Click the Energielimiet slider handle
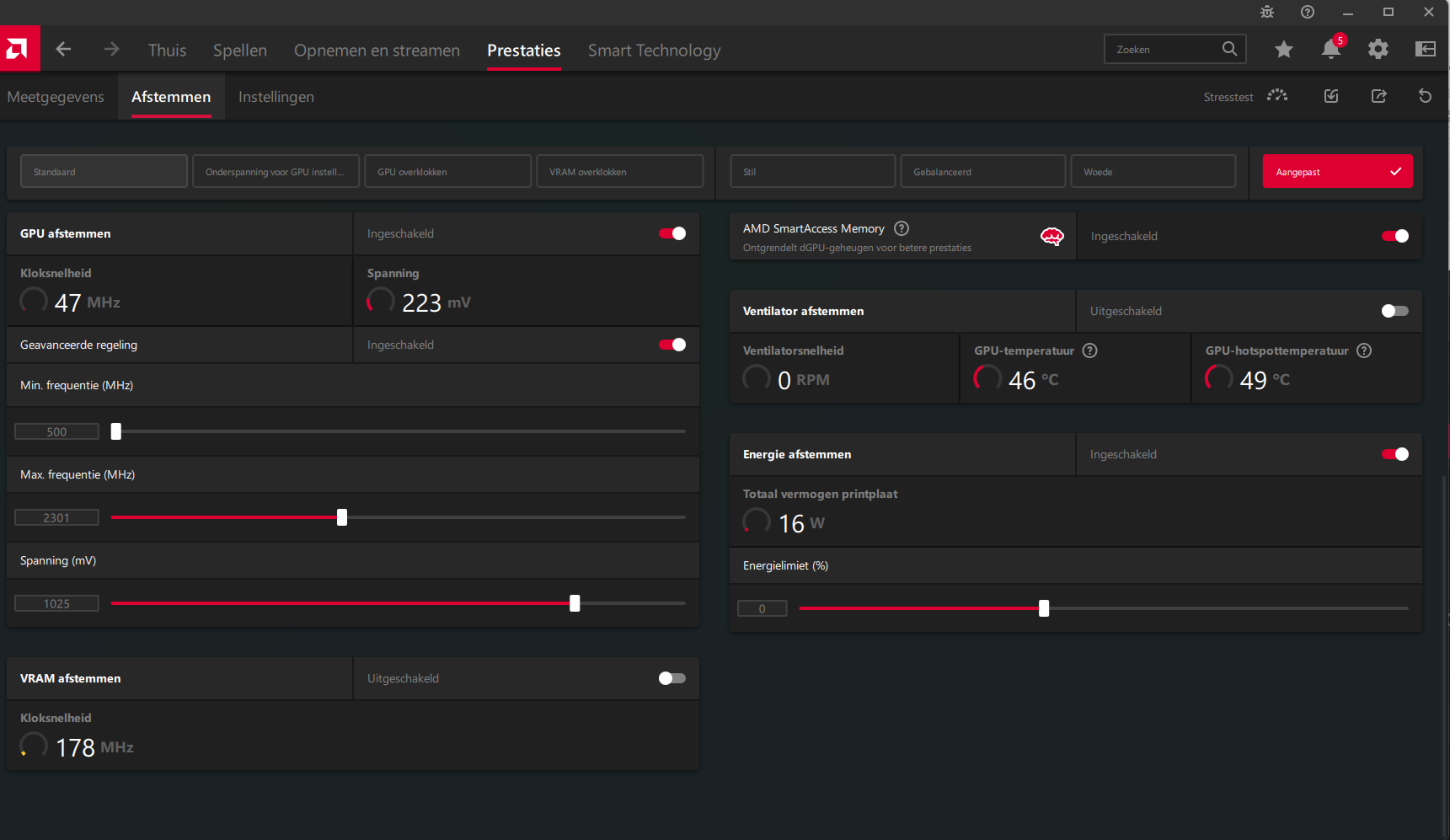This screenshot has width=1450, height=840. tap(1044, 608)
